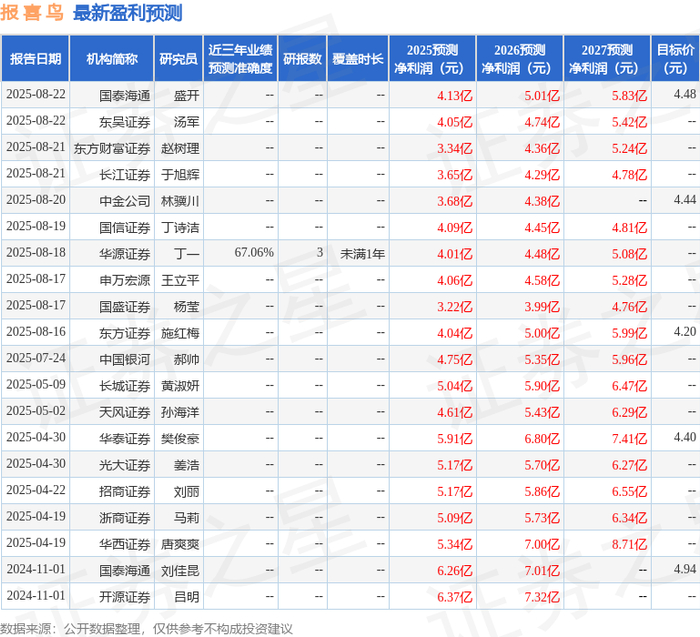Click the 2025-08-18 report date

(x=36, y=253)
